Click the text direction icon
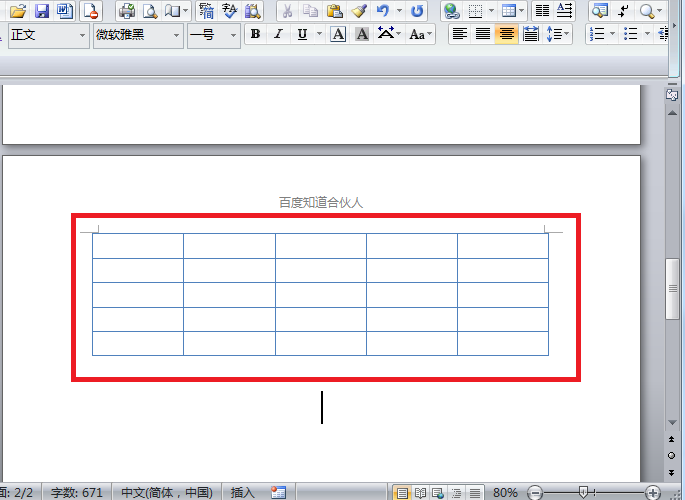The height and width of the screenshot is (500, 685). (564, 10)
